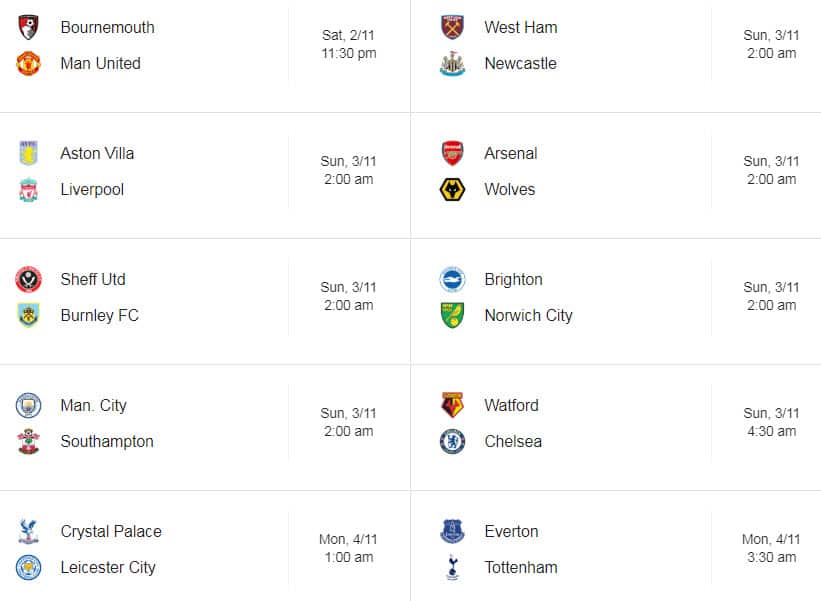Open the Aston Villa team page
The width and height of the screenshot is (821, 601).
[99, 153]
